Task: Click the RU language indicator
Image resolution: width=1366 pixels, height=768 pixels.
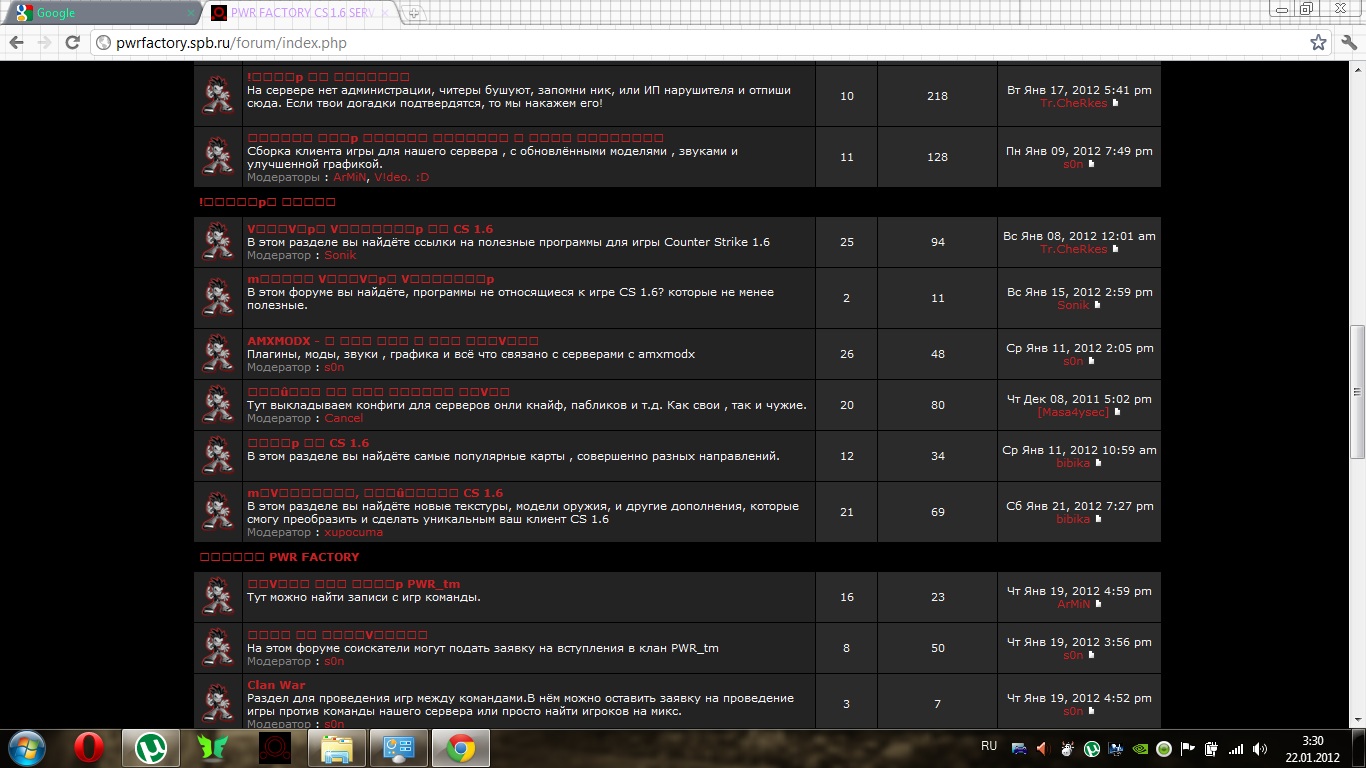Action: (x=989, y=746)
